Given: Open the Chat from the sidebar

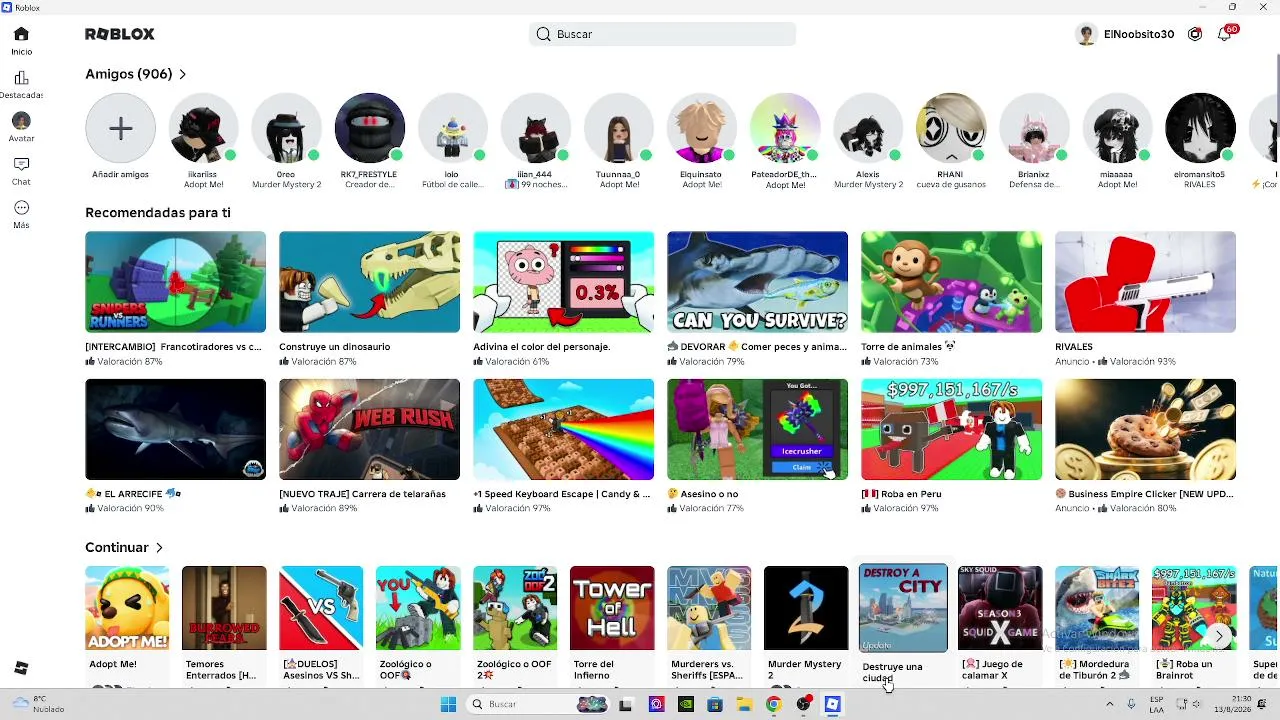Looking at the screenshot, I should [21, 170].
